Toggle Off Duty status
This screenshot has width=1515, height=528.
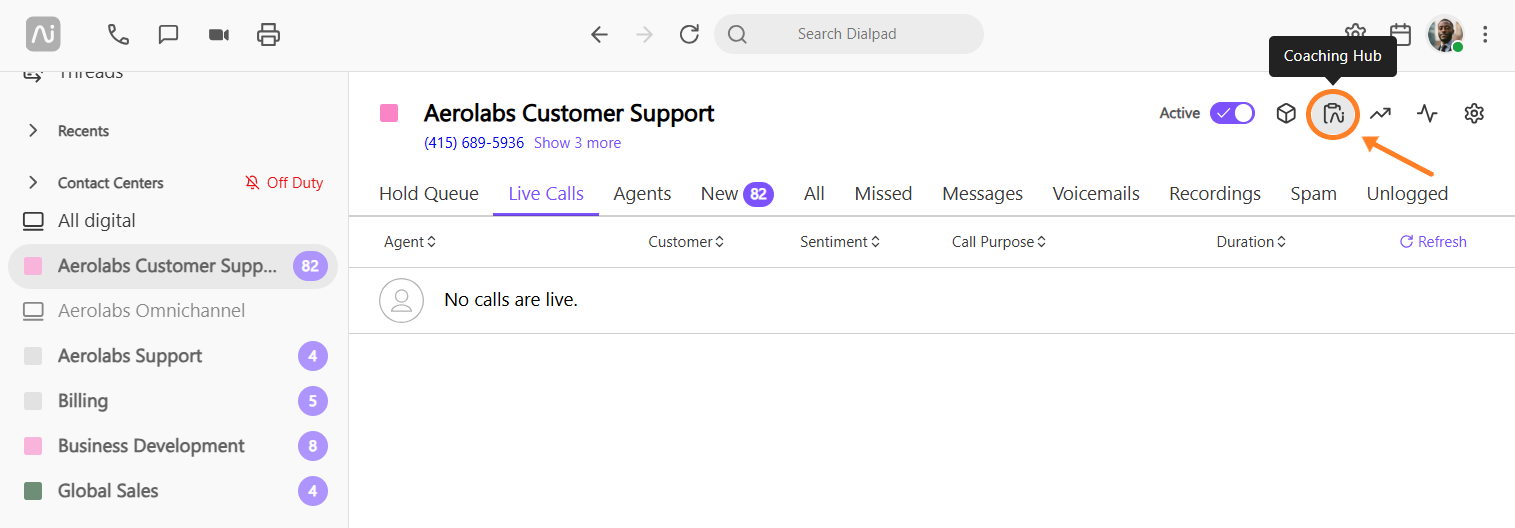(x=284, y=183)
